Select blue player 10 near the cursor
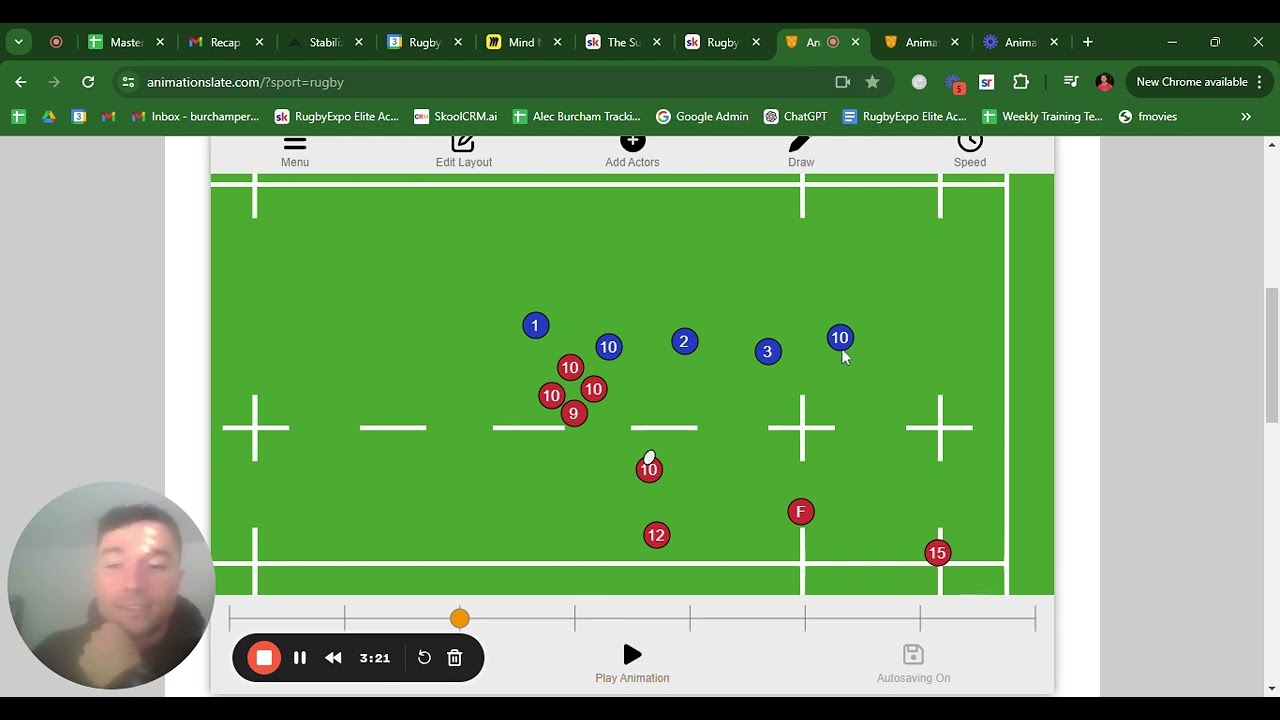The height and width of the screenshot is (720, 1280). tap(840, 338)
